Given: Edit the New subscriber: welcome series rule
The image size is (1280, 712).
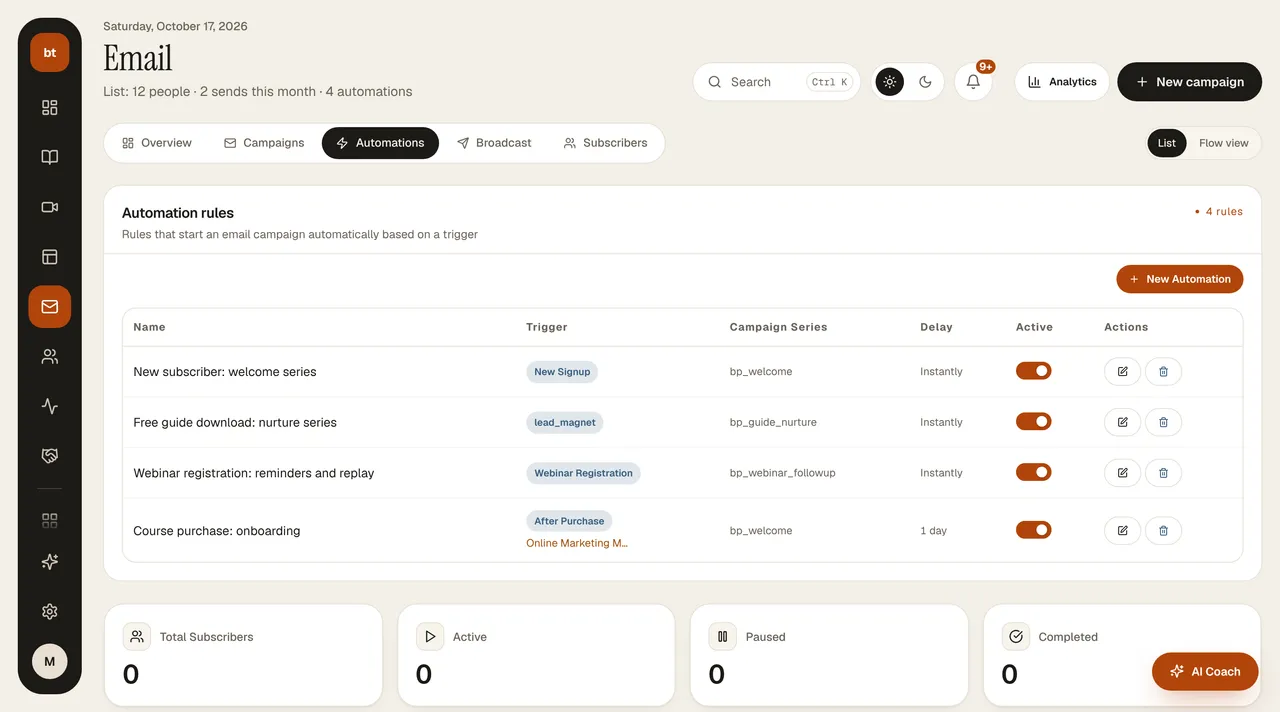Looking at the screenshot, I should (x=1123, y=371).
